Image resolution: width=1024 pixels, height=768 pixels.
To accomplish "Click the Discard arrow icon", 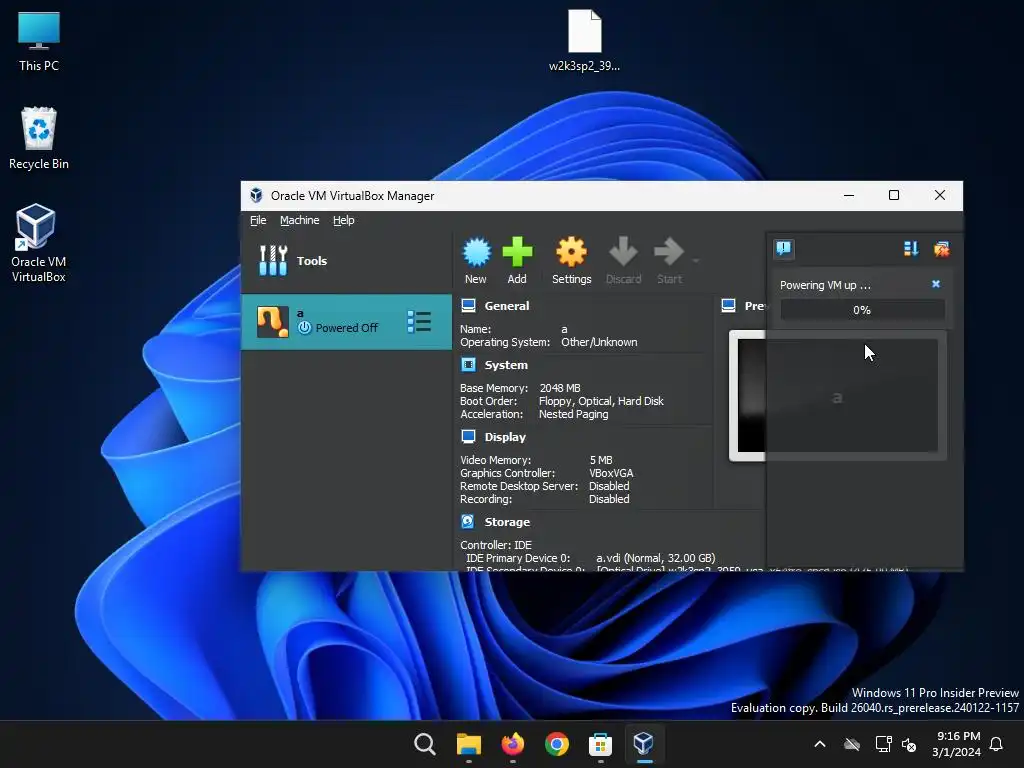I will (623, 253).
